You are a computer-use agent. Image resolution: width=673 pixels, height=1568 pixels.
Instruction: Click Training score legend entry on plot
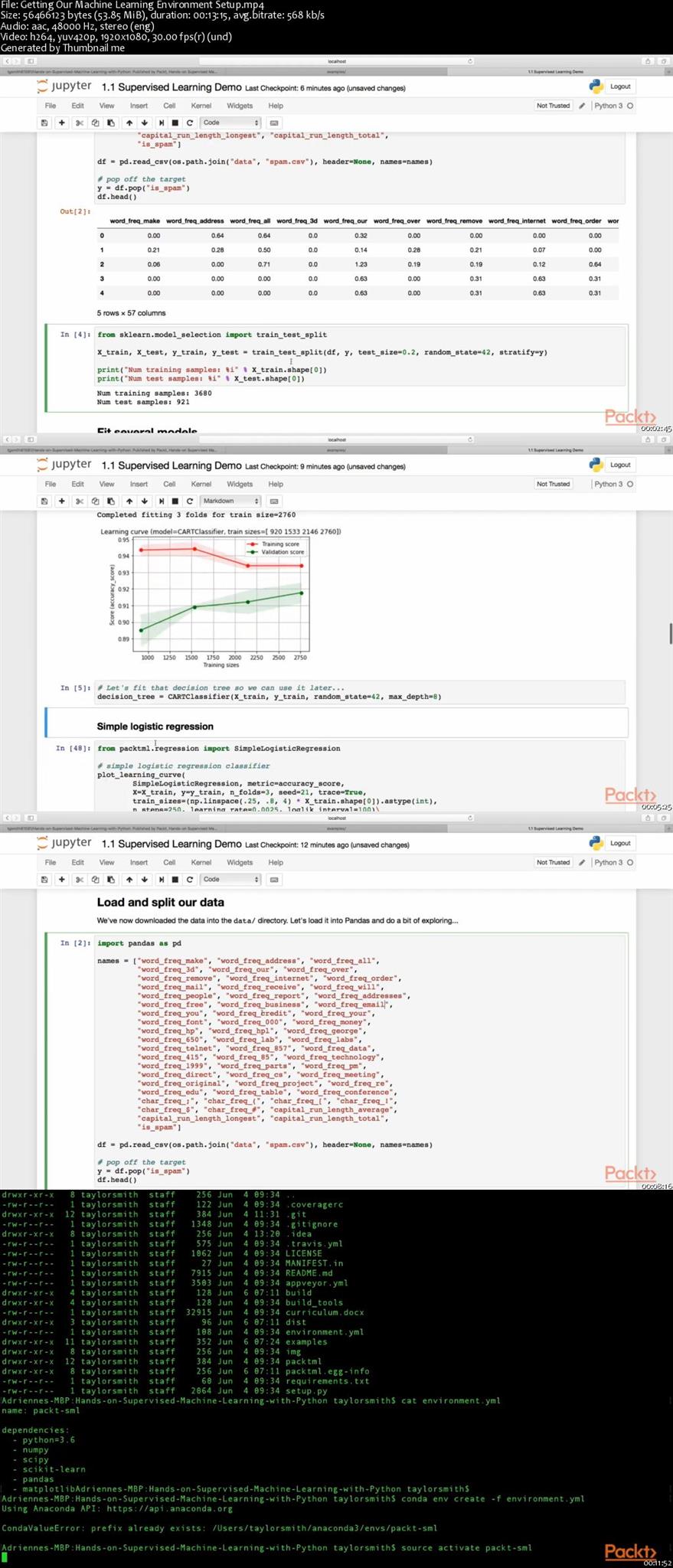point(275,544)
